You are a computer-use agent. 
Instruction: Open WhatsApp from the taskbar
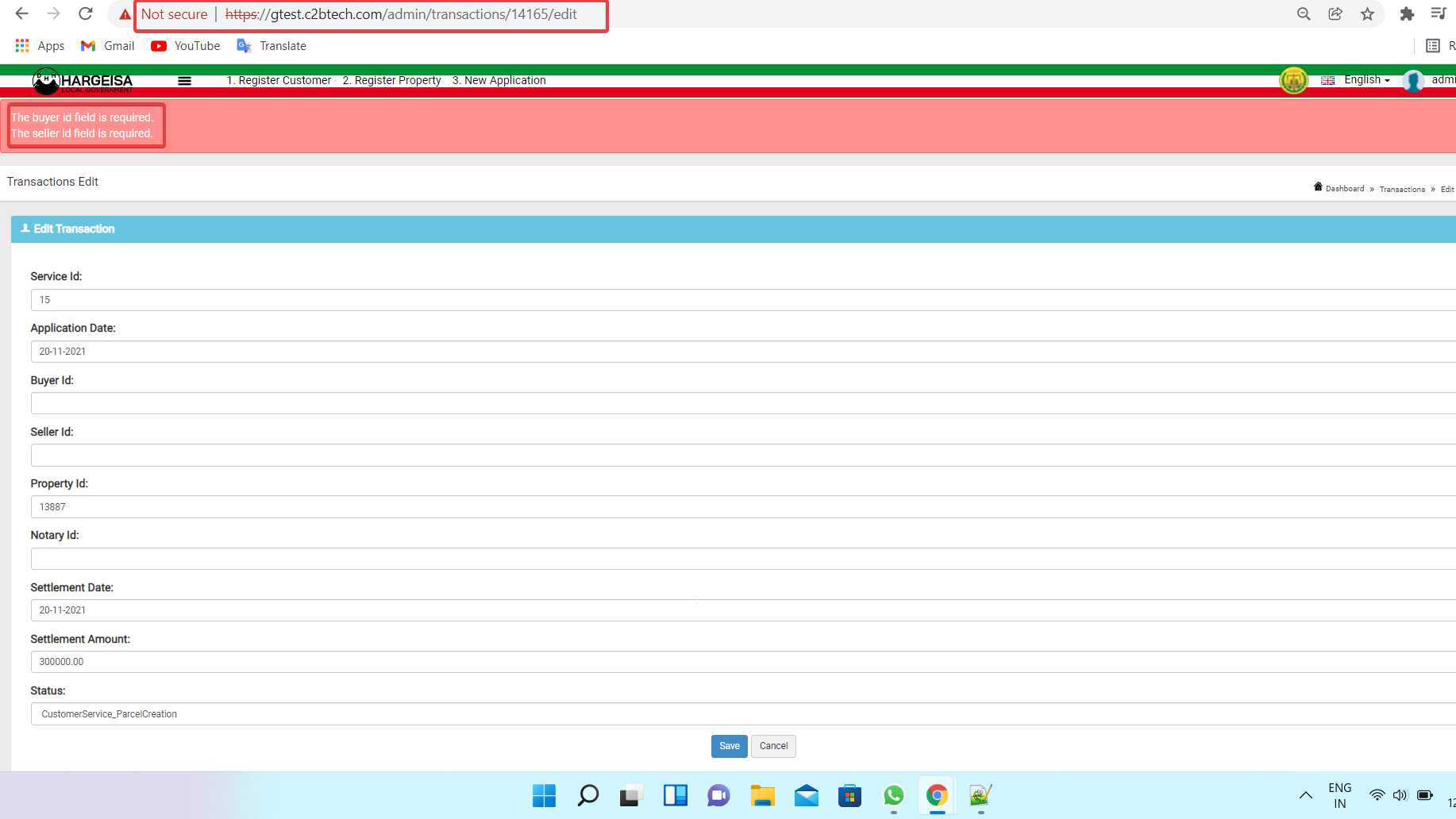[x=893, y=795]
